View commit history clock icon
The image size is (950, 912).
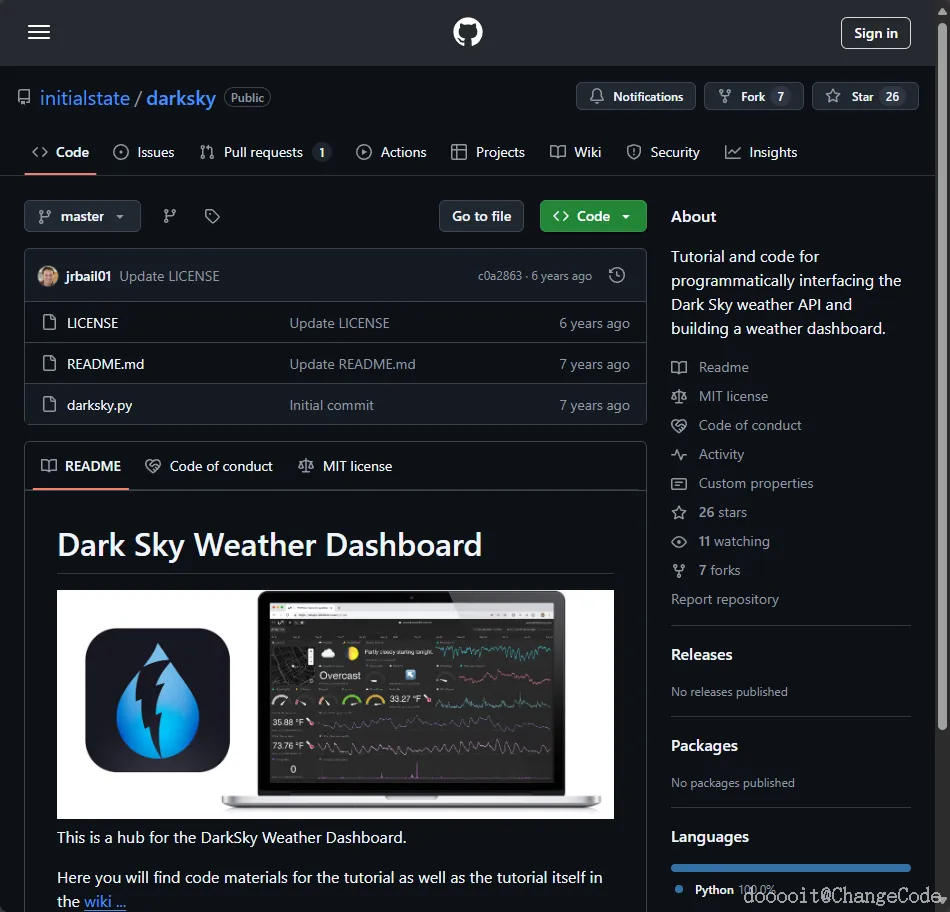[617, 275]
